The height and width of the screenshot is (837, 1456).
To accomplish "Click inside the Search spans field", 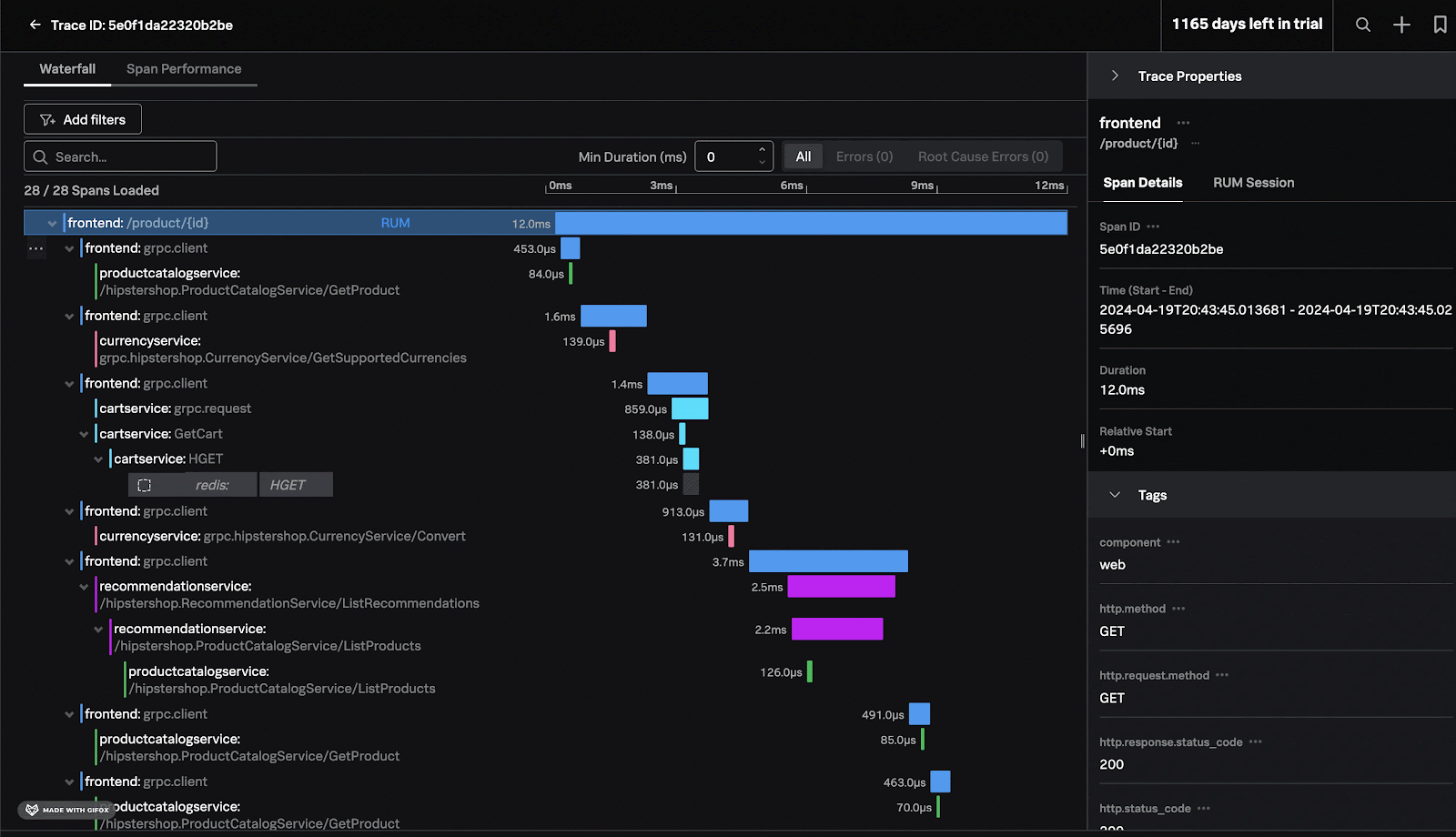I will pyautogui.click(x=119, y=156).
